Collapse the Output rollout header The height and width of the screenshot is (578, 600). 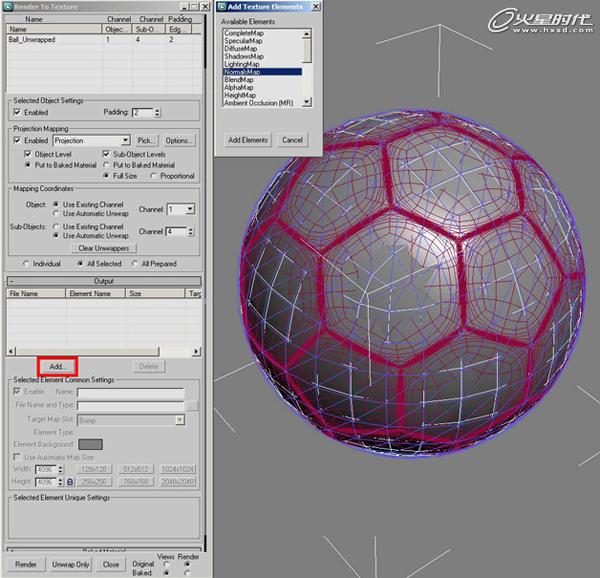[x=104, y=281]
